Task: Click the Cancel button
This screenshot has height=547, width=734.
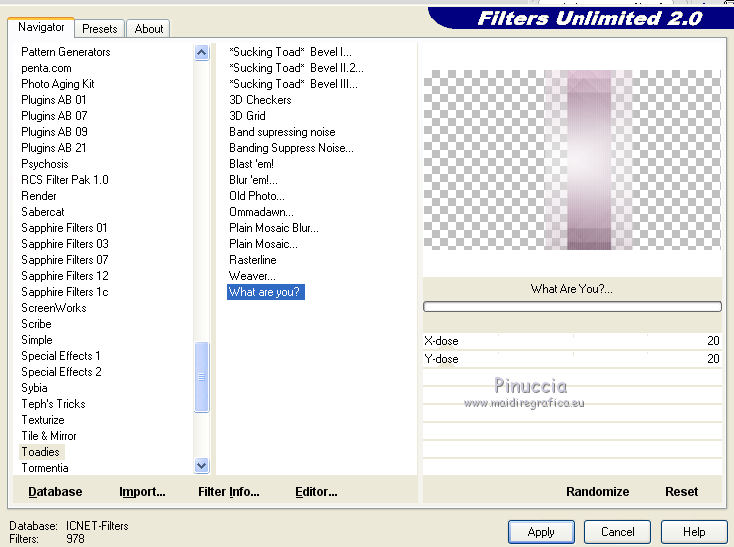Action: pyautogui.click(x=617, y=532)
